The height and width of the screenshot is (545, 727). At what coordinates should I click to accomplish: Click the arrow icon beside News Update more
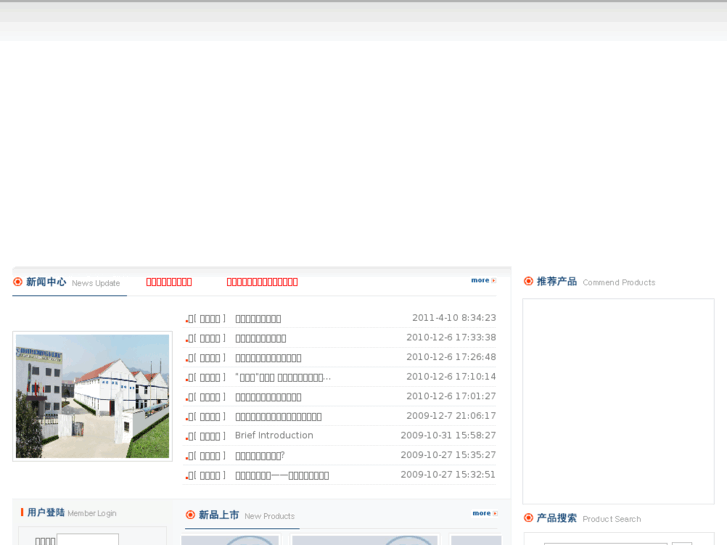[x=494, y=281]
